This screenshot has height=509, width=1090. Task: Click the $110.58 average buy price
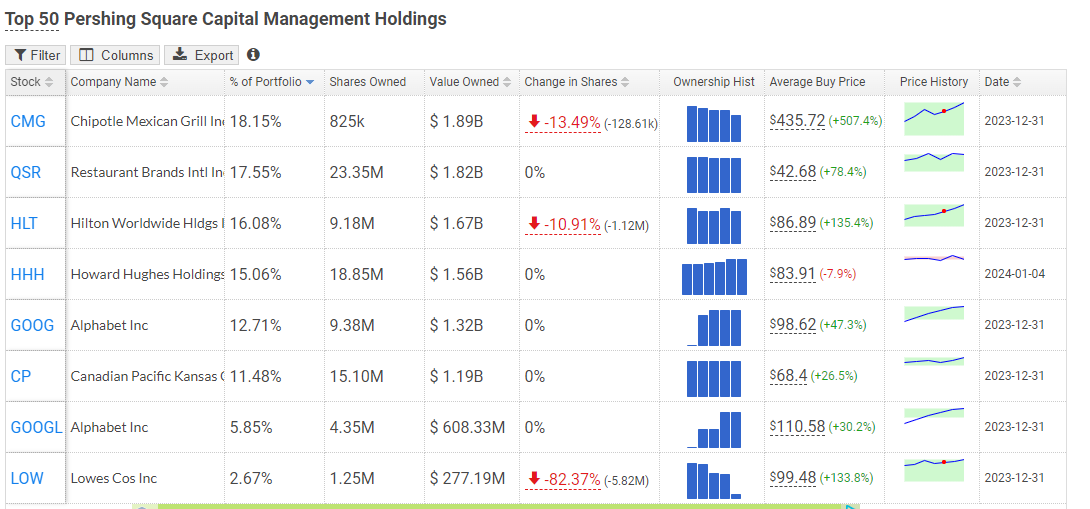[797, 426]
